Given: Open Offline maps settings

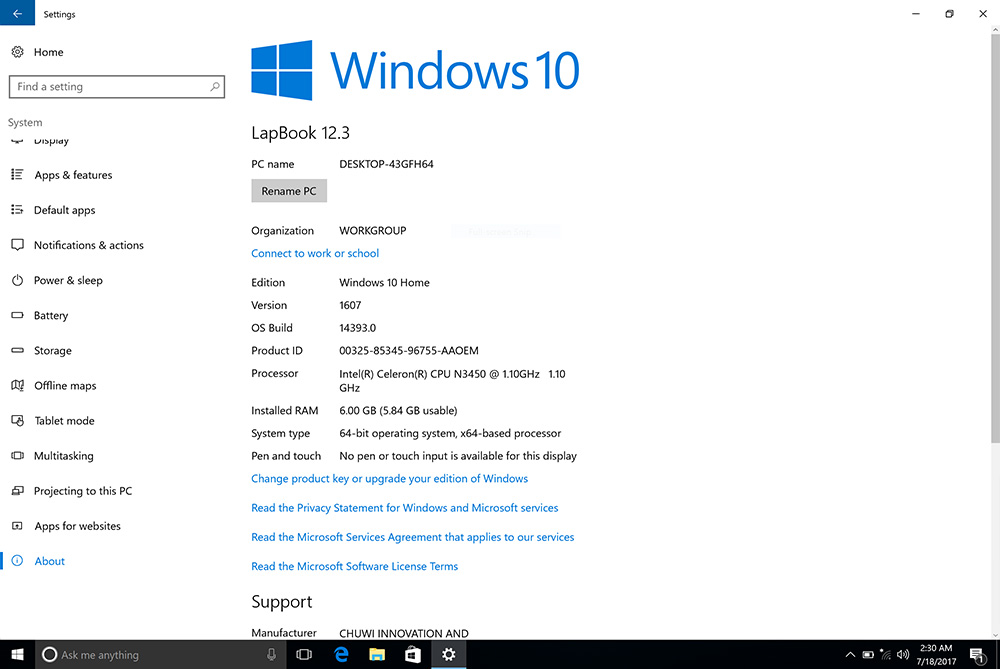Looking at the screenshot, I should click(65, 385).
